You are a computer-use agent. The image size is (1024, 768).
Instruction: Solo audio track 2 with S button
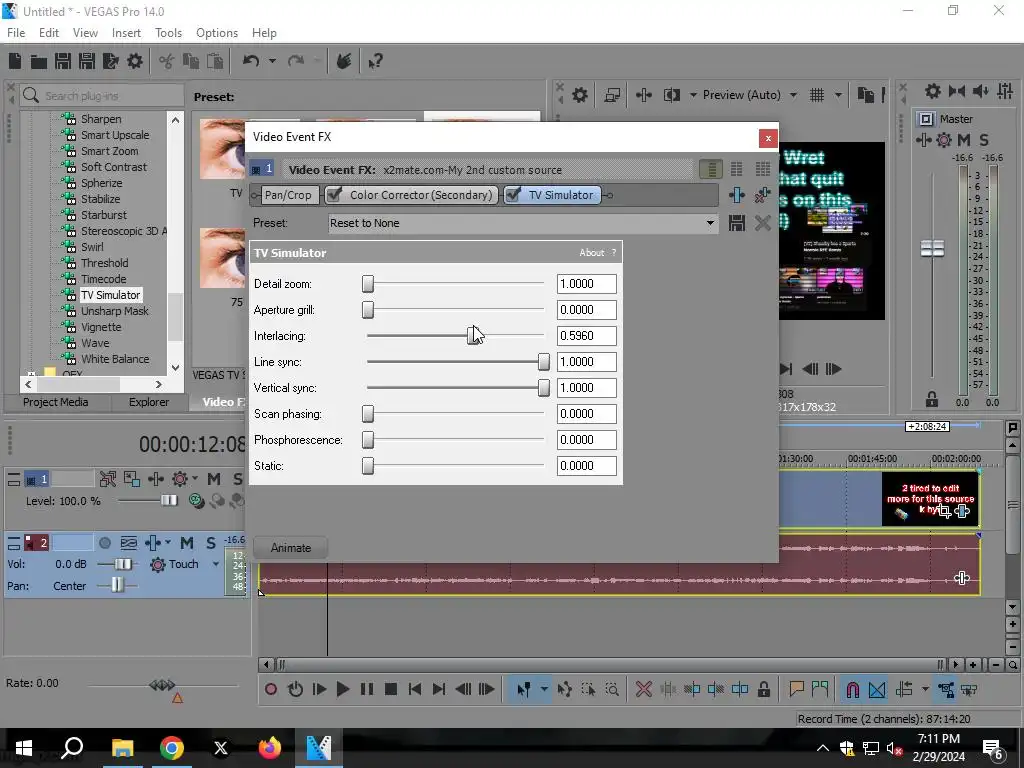[x=211, y=543]
